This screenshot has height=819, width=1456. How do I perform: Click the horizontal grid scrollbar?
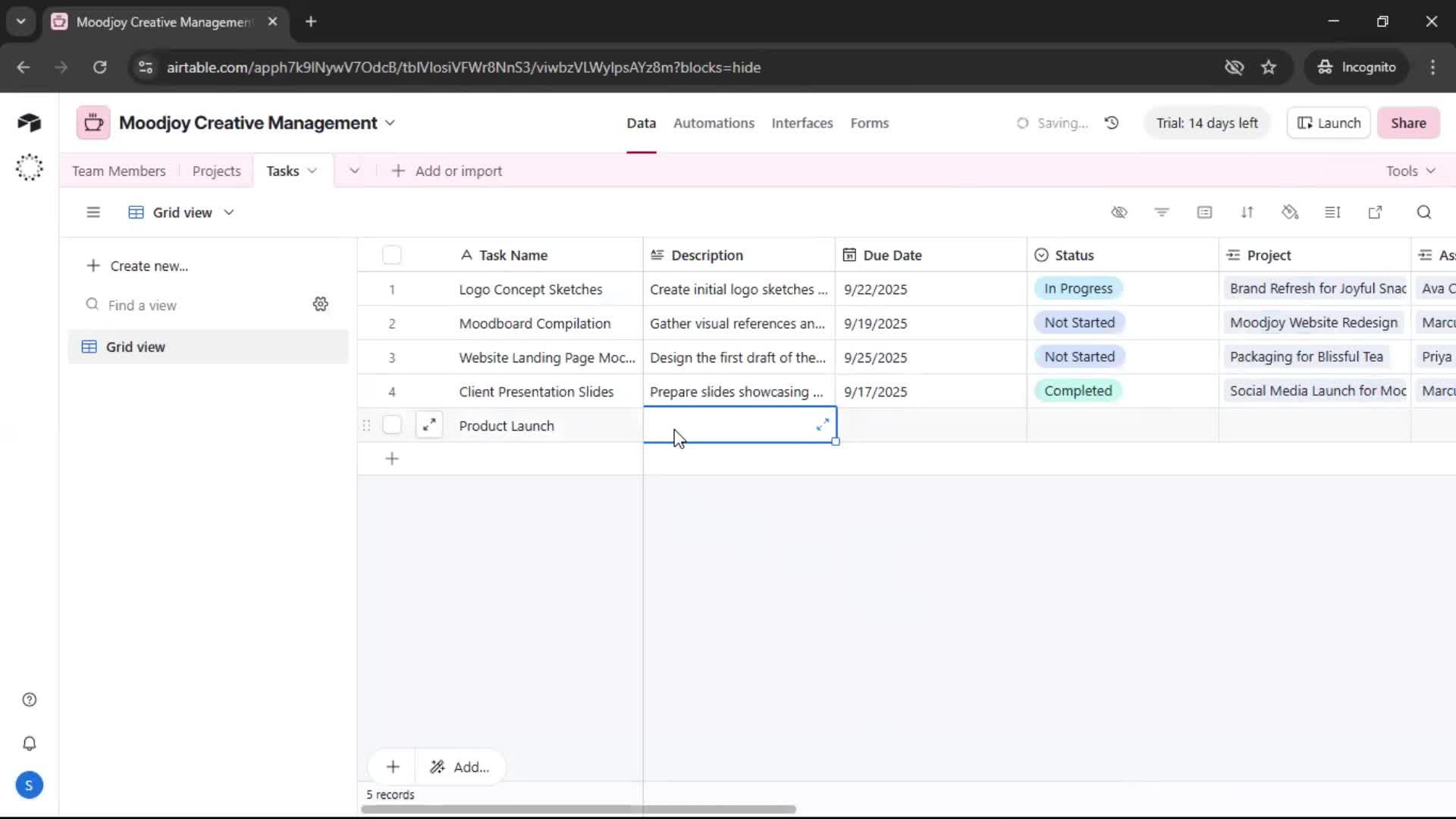tap(579, 809)
